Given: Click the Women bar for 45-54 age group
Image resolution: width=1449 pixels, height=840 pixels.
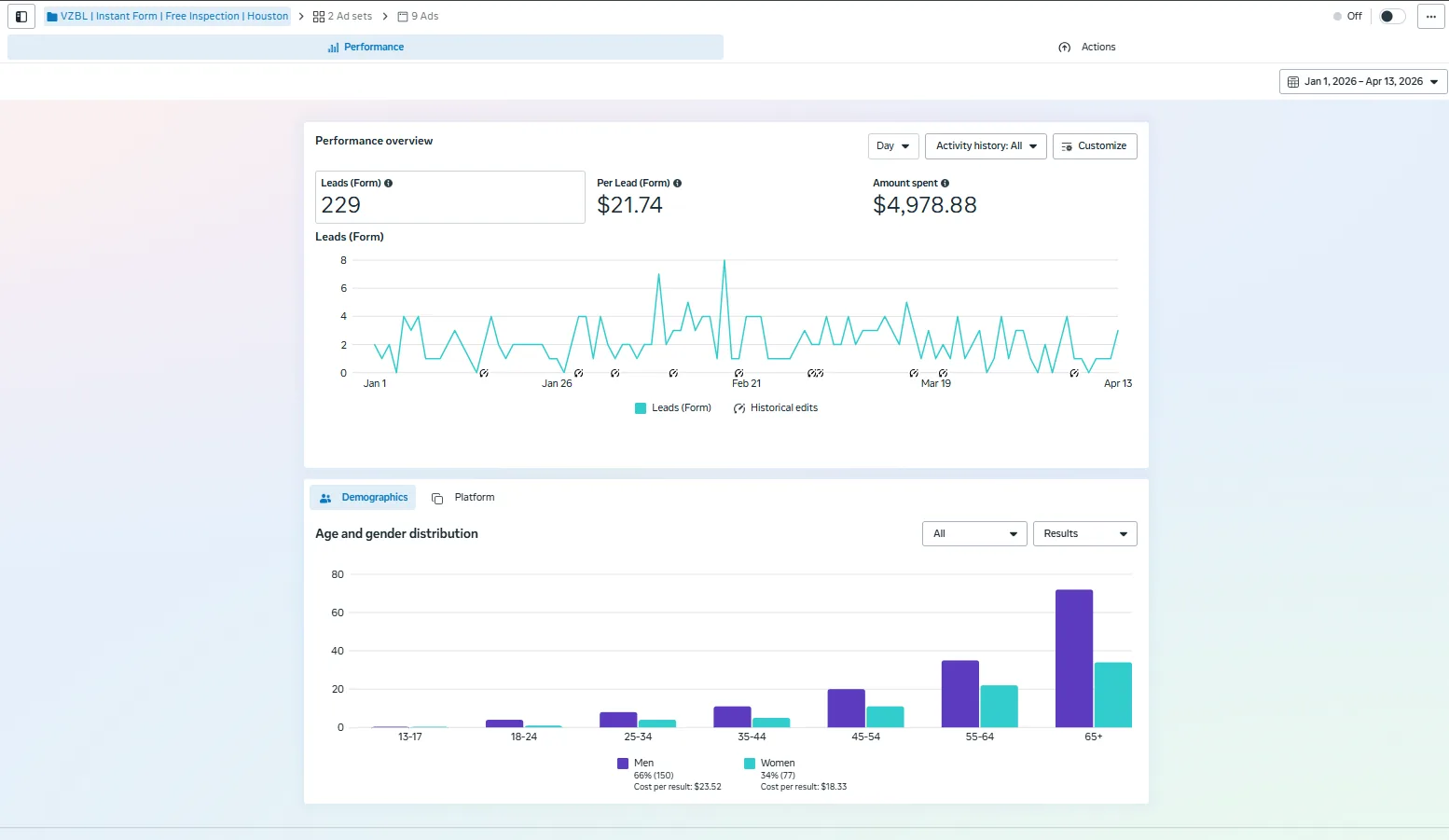Looking at the screenshot, I should (x=886, y=717).
